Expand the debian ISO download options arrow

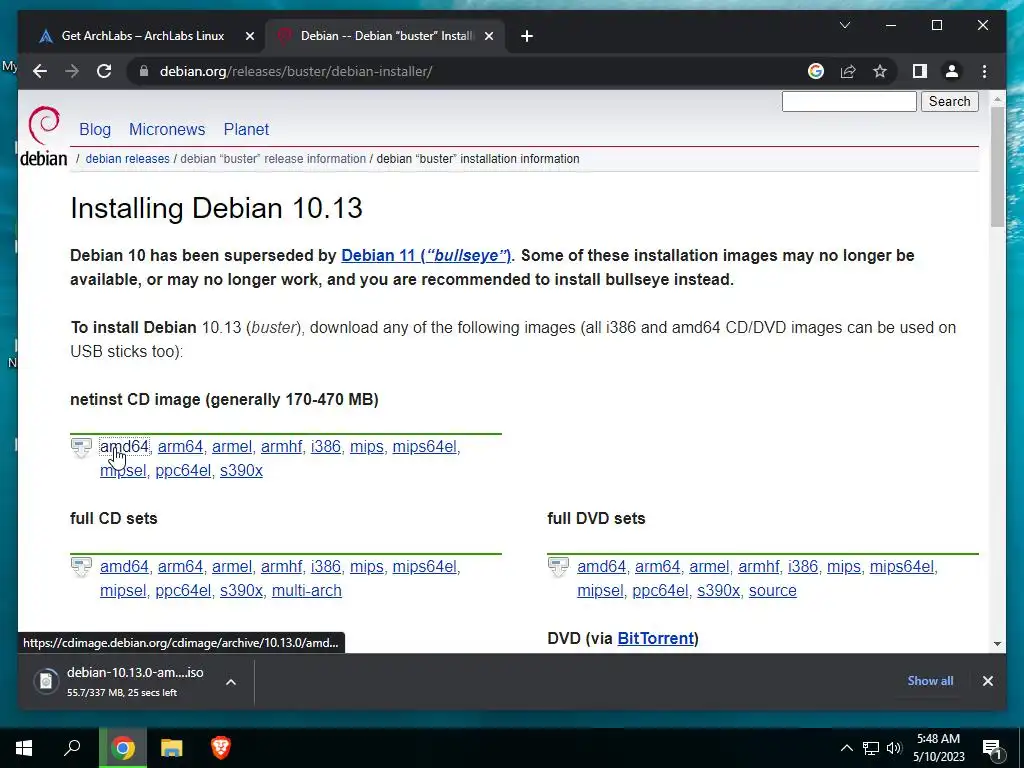pos(231,681)
